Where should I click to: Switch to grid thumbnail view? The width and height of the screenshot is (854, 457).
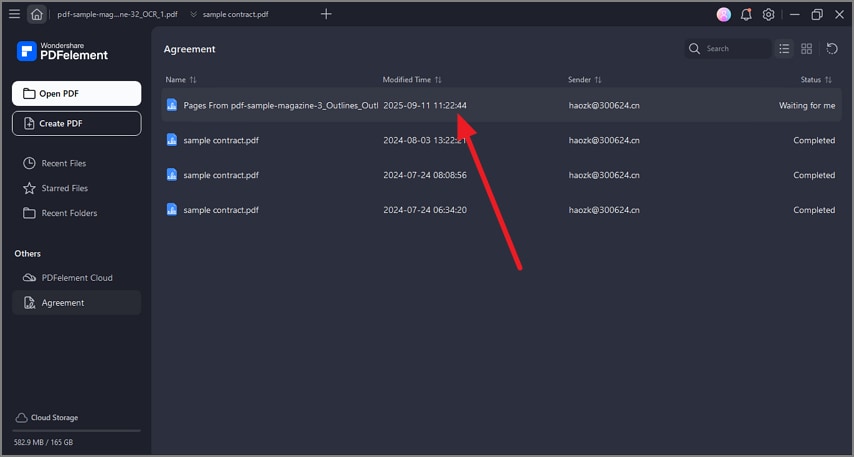pyautogui.click(x=807, y=48)
